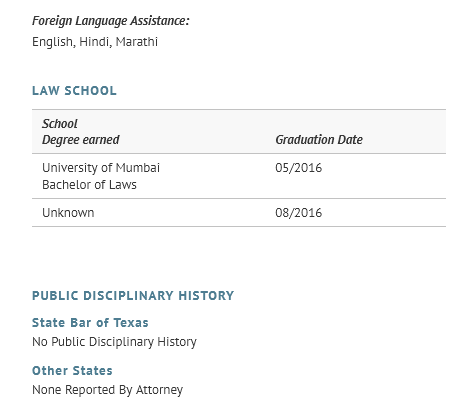Open the State Bar of Texas subheading
The width and height of the screenshot is (469, 419).
(x=90, y=323)
